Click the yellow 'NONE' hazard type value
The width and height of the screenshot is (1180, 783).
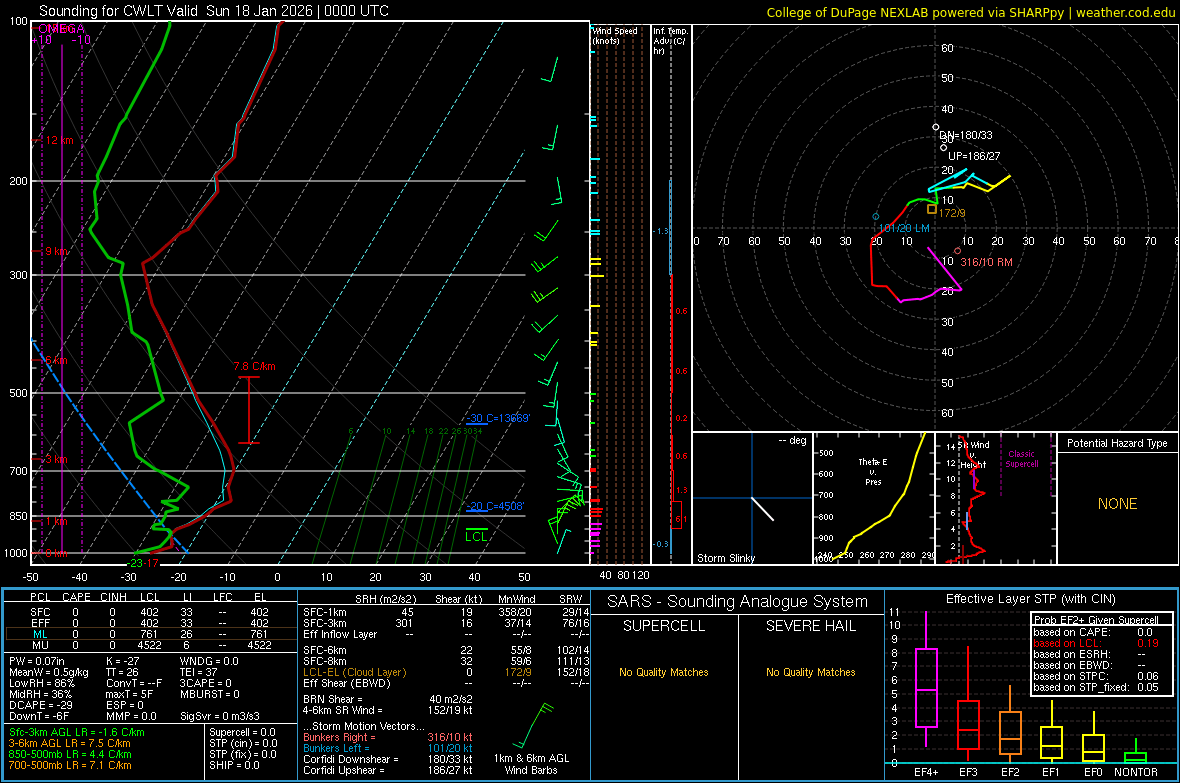click(x=1118, y=504)
